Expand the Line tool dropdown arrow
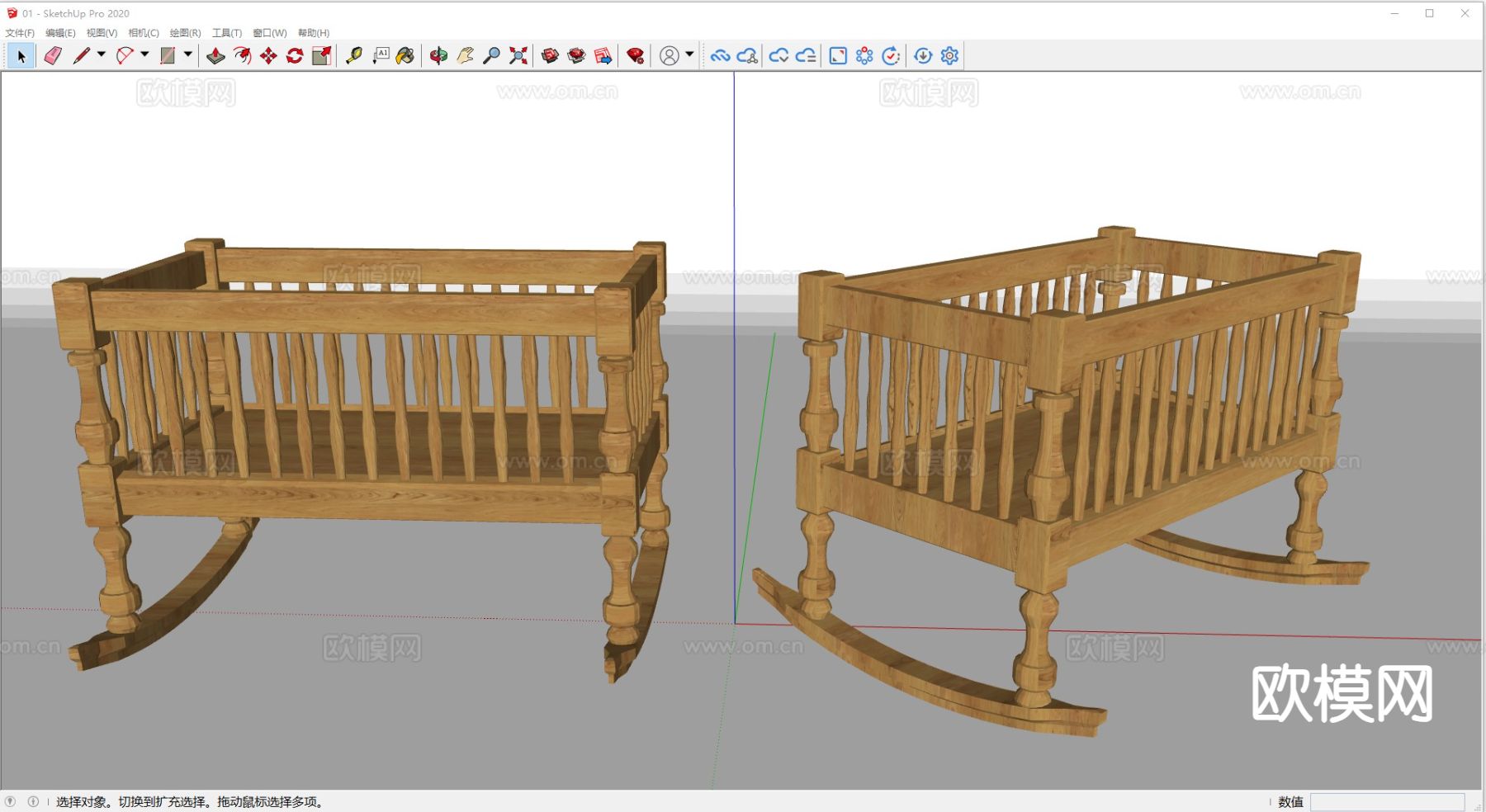The image size is (1486, 812). coord(102,54)
